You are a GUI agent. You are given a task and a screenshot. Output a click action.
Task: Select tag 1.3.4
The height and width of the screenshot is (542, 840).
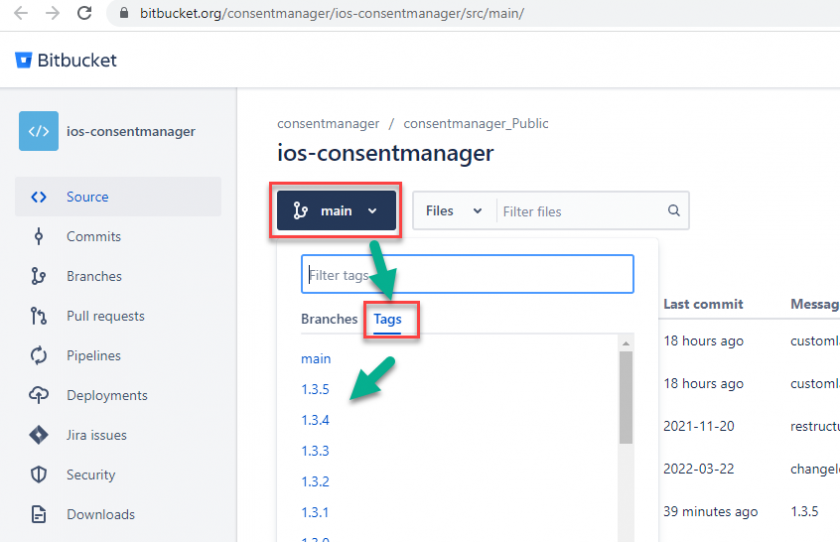click(x=315, y=420)
